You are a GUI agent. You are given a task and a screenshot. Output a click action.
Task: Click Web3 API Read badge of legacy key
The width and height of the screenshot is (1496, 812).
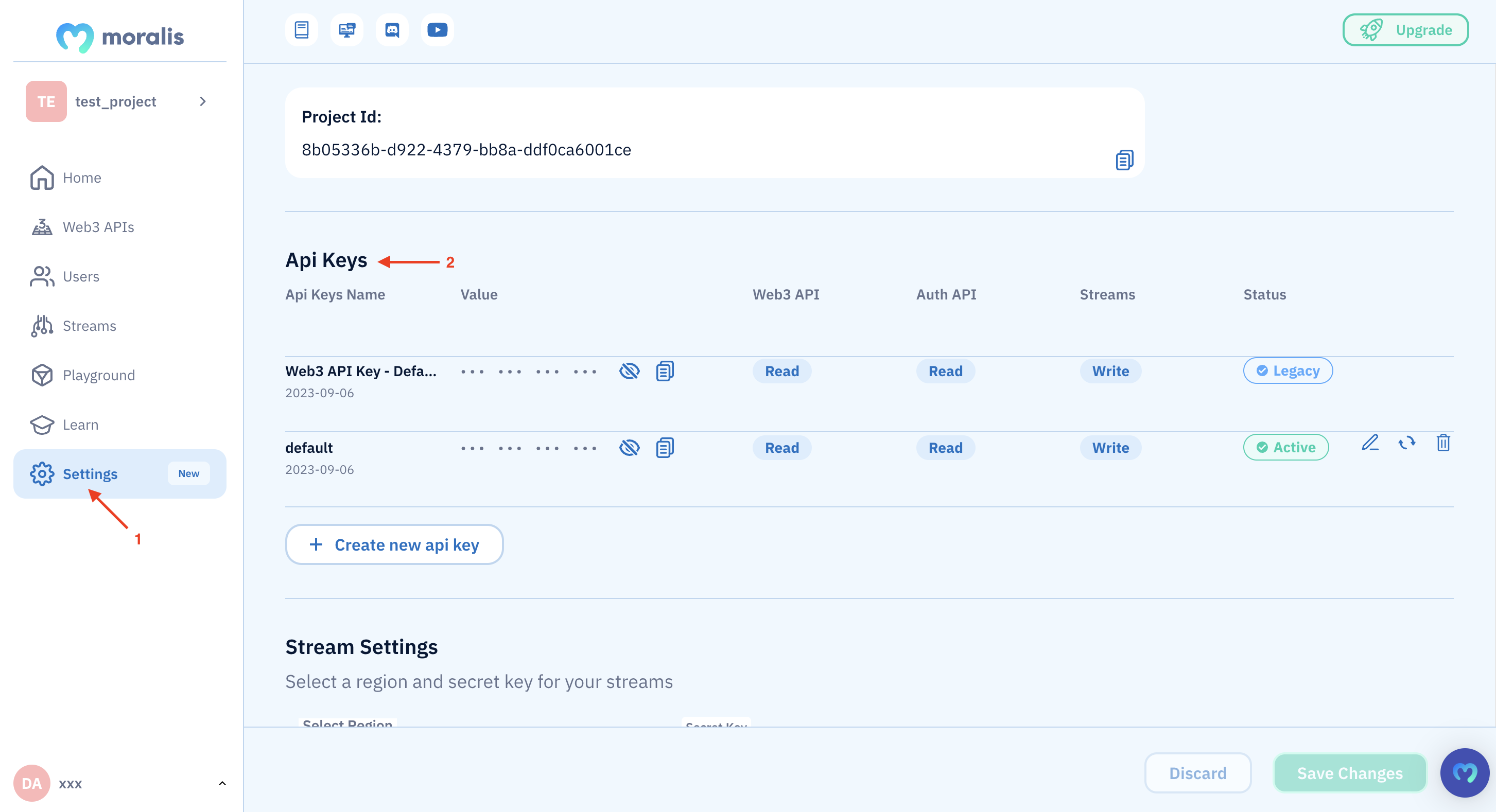coord(781,371)
